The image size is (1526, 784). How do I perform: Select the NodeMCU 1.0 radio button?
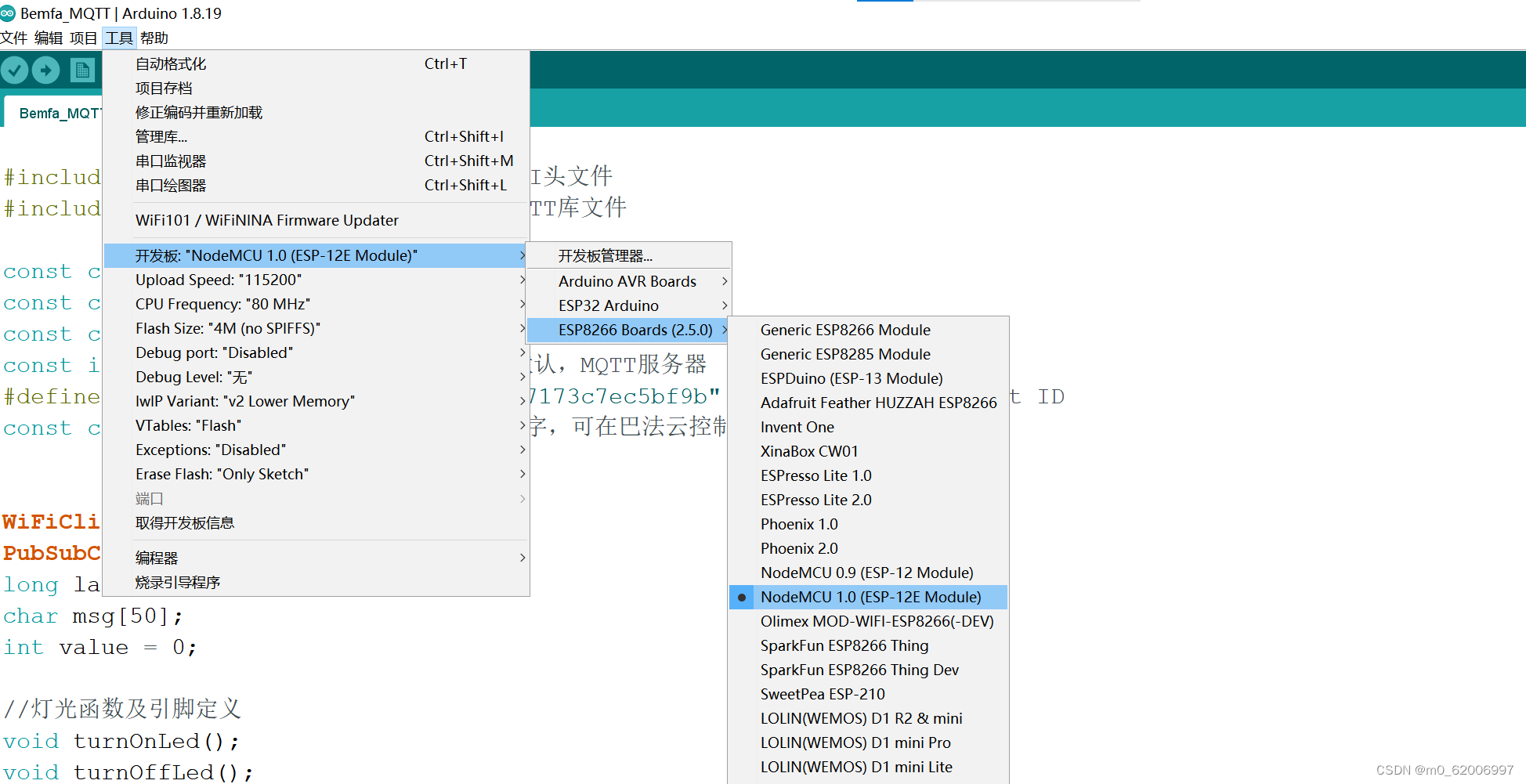click(741, 597)
